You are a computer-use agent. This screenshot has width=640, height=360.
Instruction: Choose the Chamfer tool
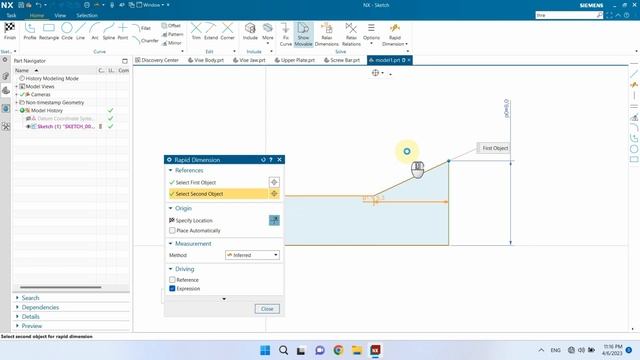point(145,40)
